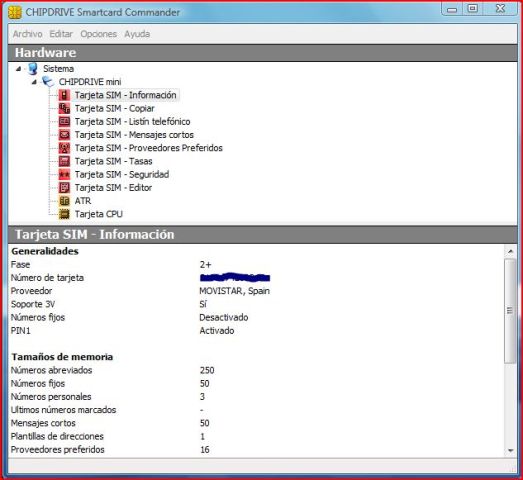Viewport: 523px width, 480px height.
Task: Click the PIN1 label
Action: tap(20, 331)
